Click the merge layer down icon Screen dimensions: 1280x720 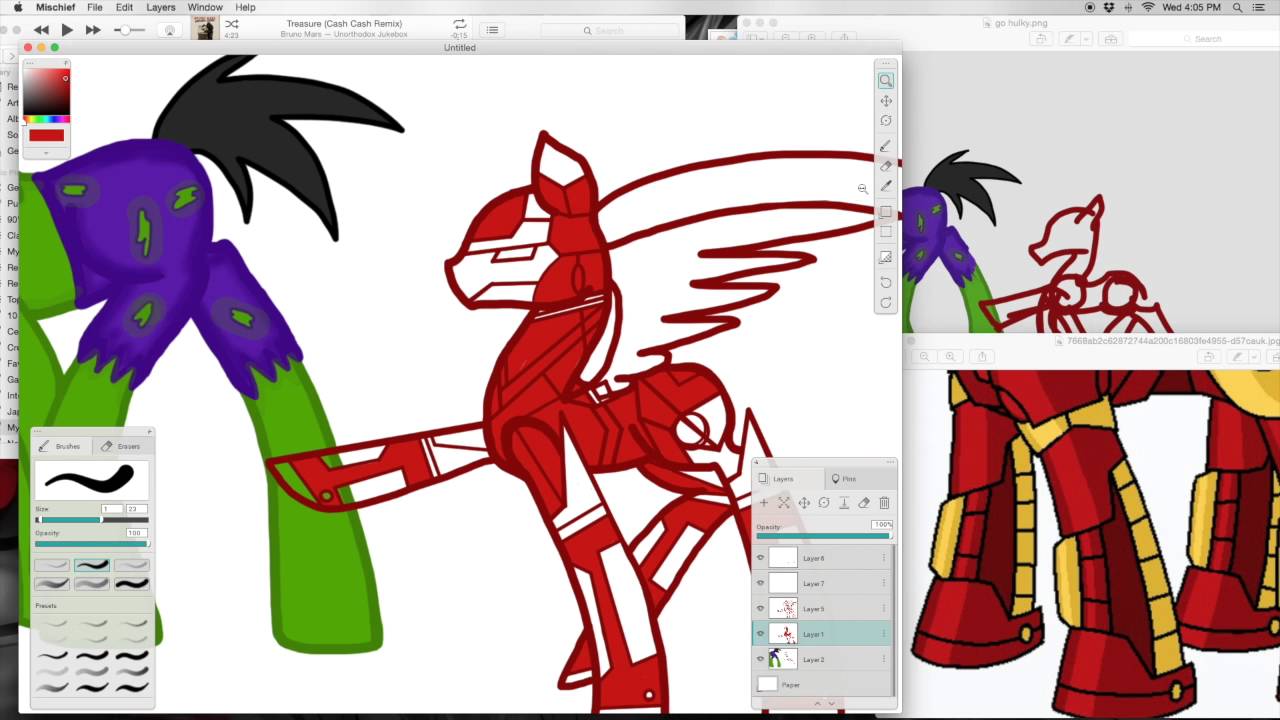(x=844, y=503)
